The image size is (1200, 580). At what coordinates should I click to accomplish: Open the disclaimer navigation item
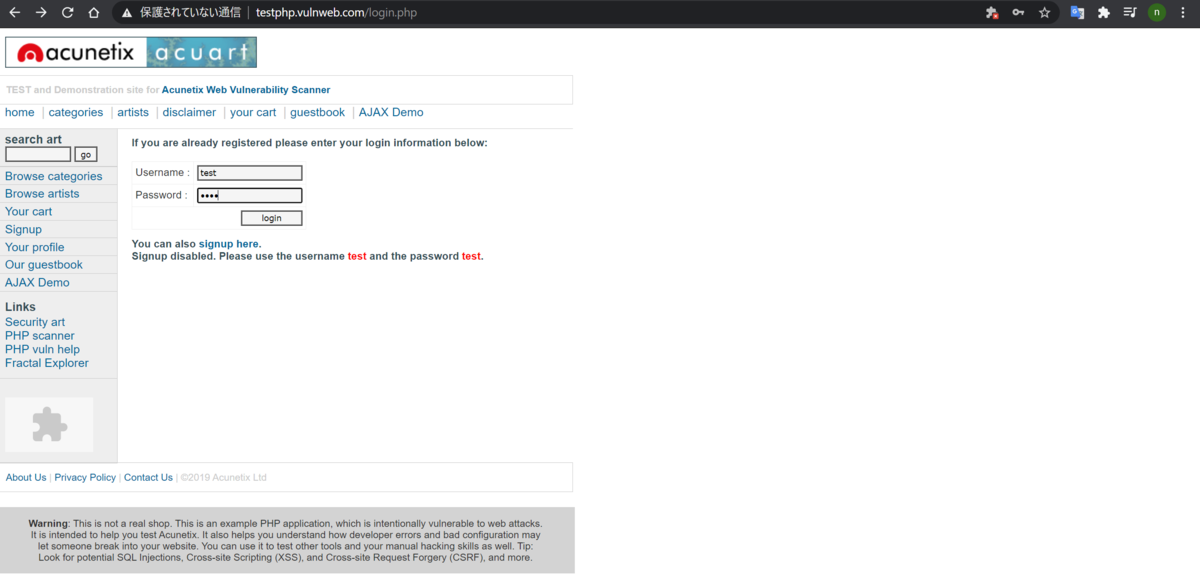click(x=189, y=113)
